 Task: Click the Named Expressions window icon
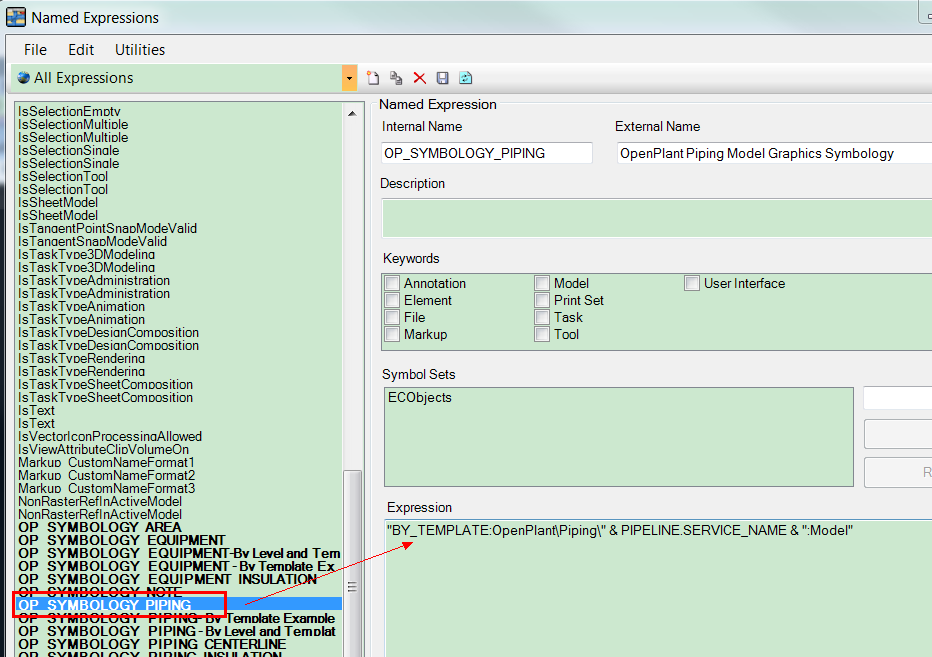click(16, 17)
